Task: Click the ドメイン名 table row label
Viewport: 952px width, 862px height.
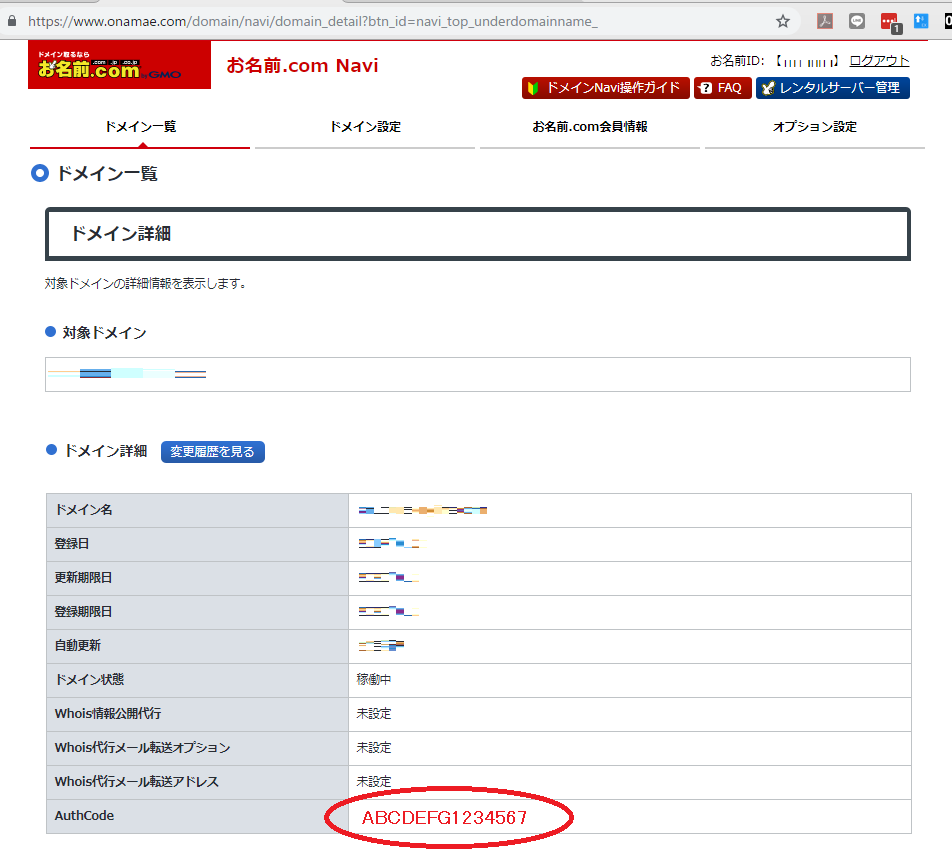Action: (84, 510)
